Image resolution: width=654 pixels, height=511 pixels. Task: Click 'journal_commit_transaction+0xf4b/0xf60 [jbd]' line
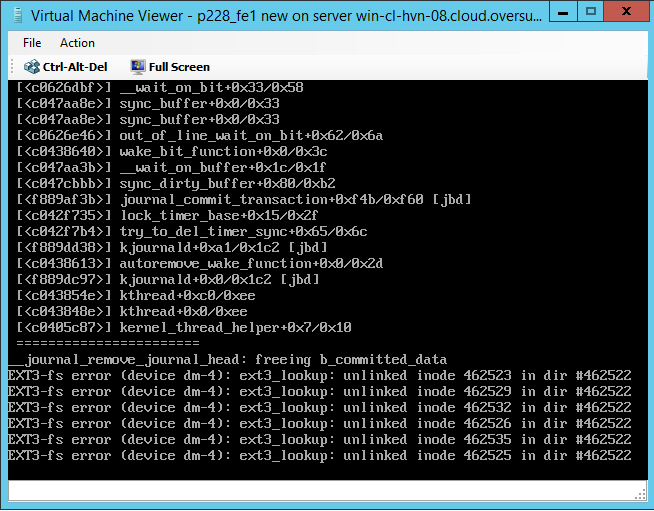(244, 199)
